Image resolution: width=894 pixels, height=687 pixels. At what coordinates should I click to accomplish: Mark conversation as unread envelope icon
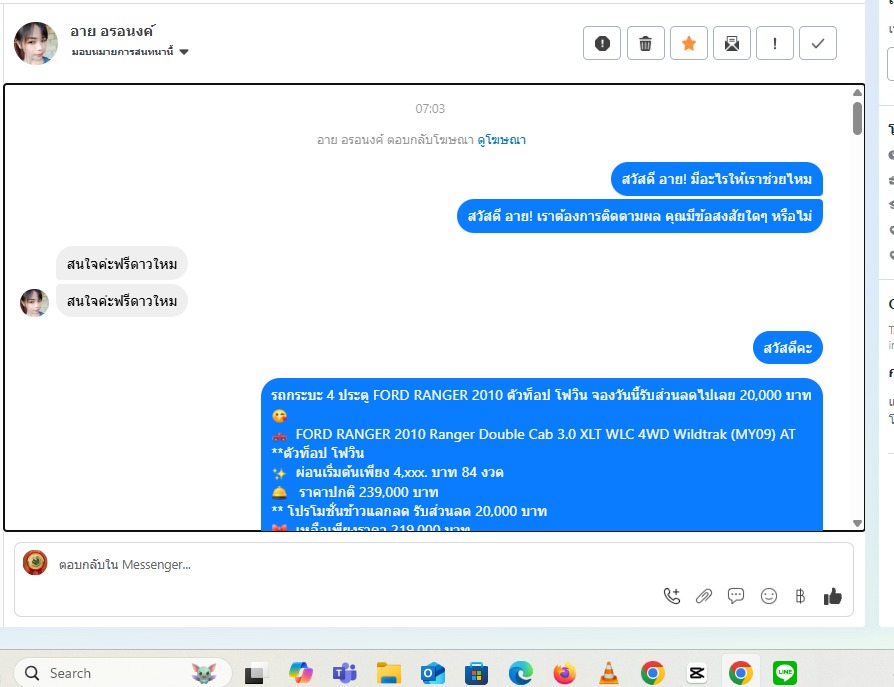[x=732, y=43]
